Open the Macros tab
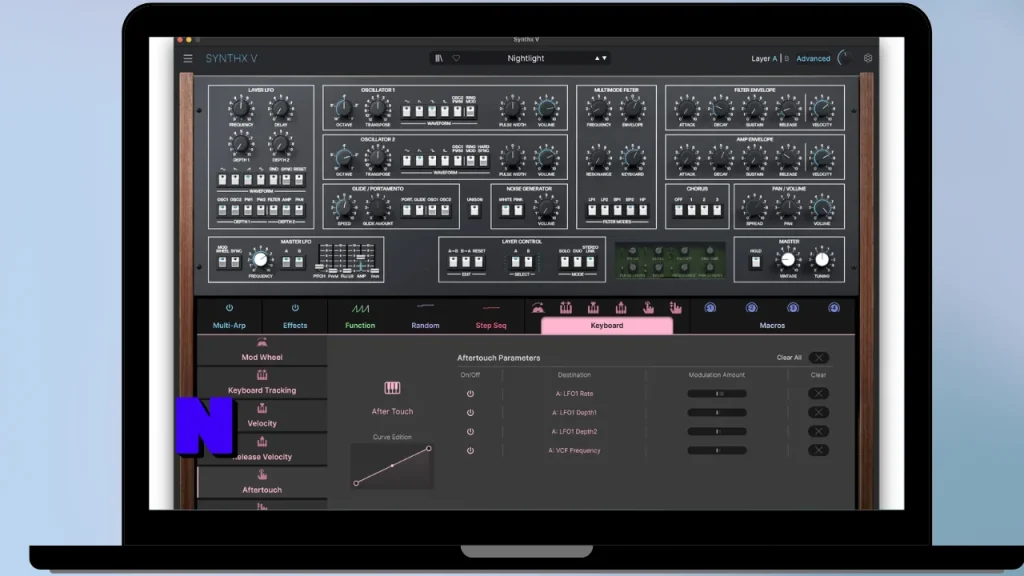 click(x=772, y=325)
